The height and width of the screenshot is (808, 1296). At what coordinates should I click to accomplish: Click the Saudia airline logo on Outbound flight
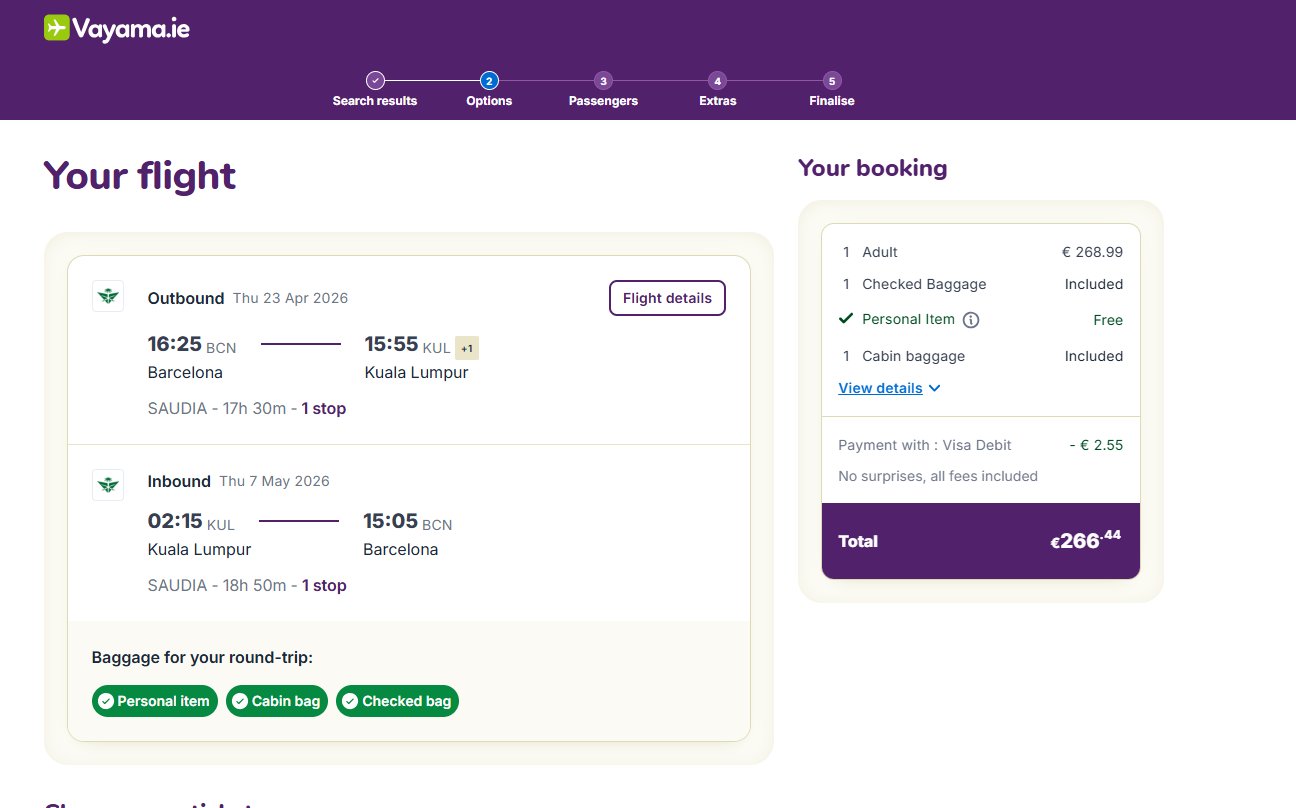(108, 296)
